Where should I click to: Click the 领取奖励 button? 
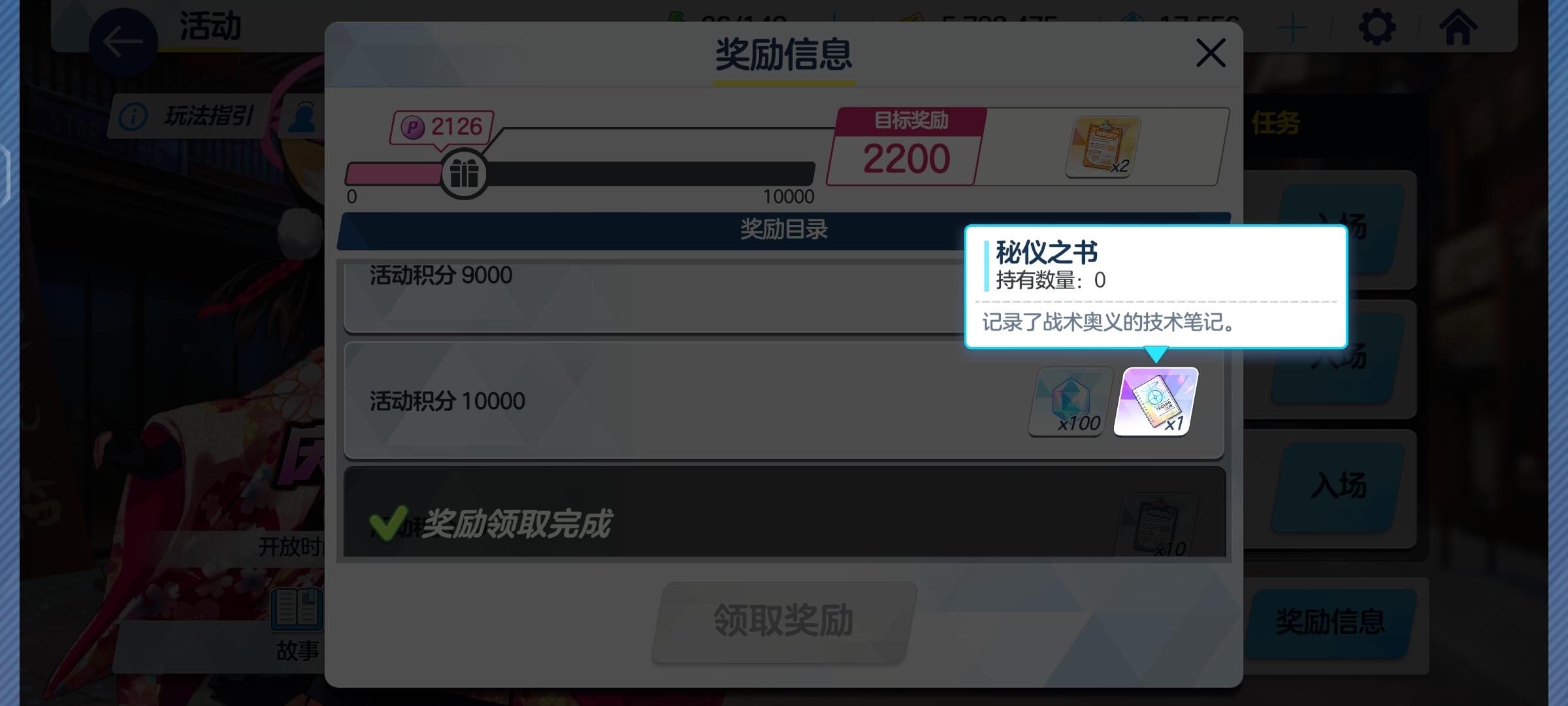784,622
